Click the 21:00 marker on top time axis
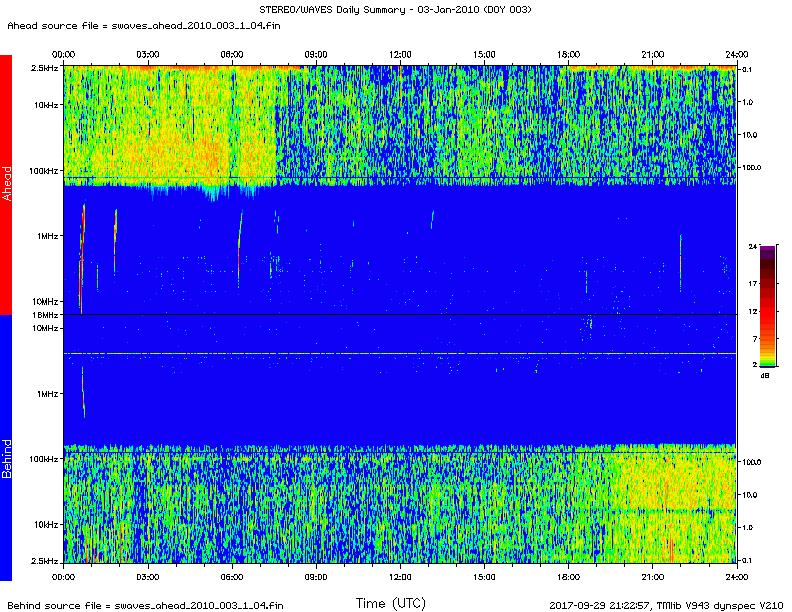 (x=653, y=54)
